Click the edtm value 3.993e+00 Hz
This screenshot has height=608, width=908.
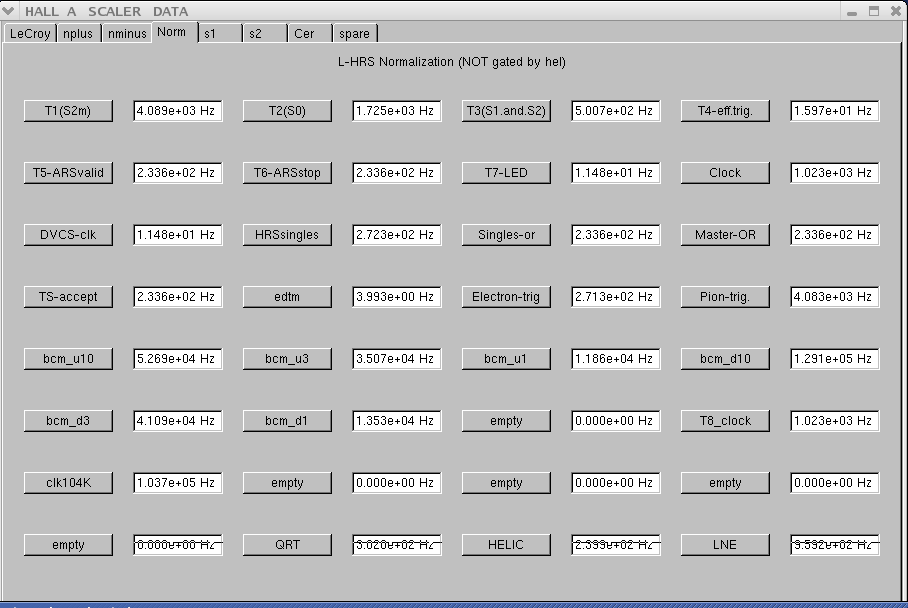[x=397, y=296]
